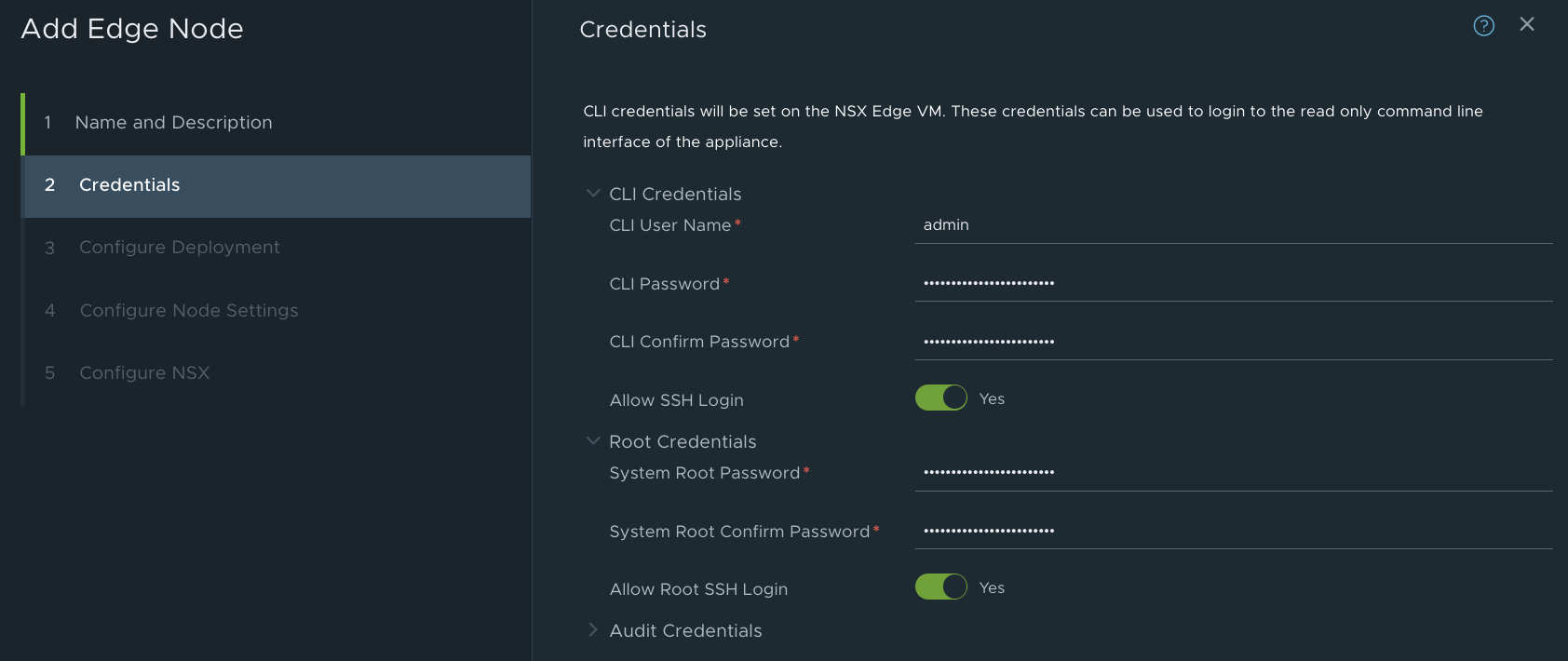Click the CLI Confirm Password field
The width and height of the screenshot is (1568, 661).
[1233, 342]
